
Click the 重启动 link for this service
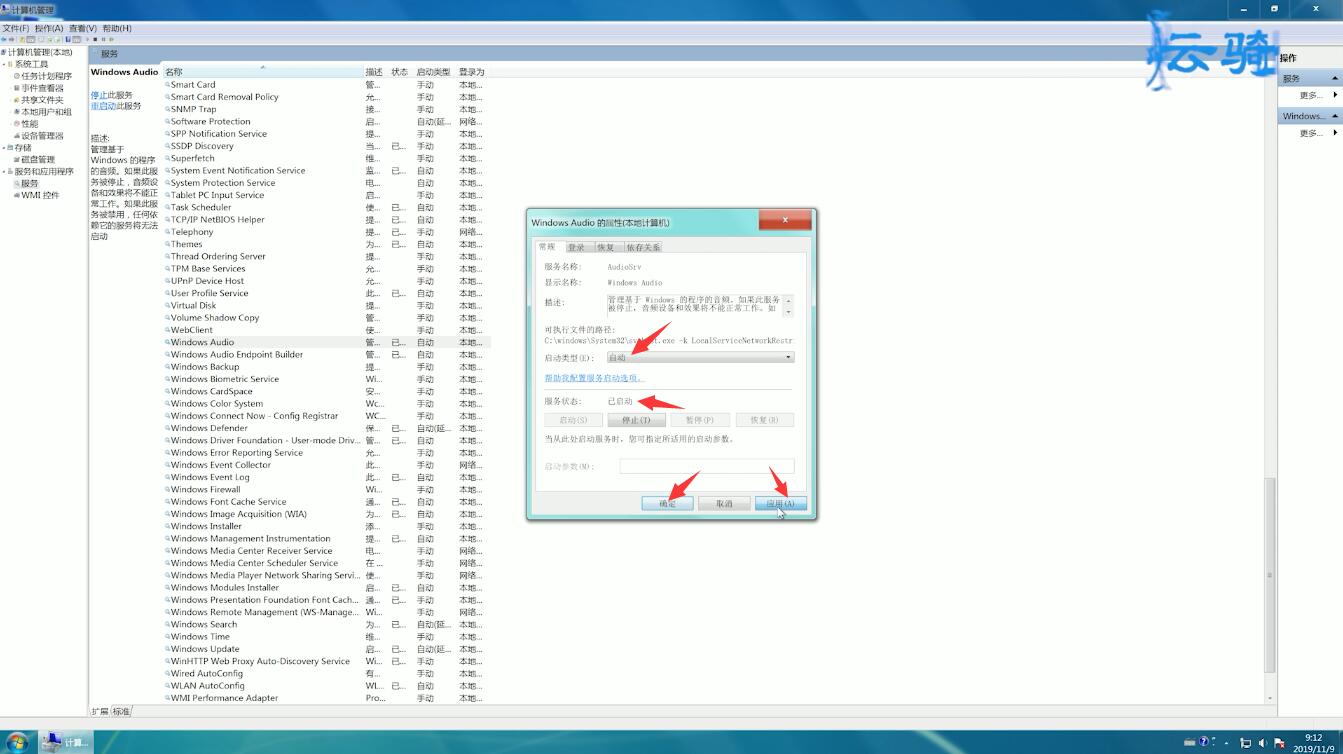point(103,106)
